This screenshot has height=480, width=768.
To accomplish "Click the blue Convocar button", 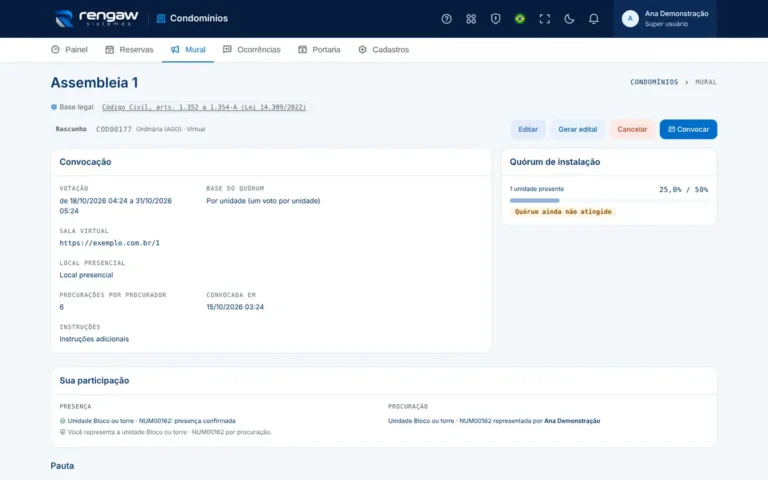I will point(688,129).
